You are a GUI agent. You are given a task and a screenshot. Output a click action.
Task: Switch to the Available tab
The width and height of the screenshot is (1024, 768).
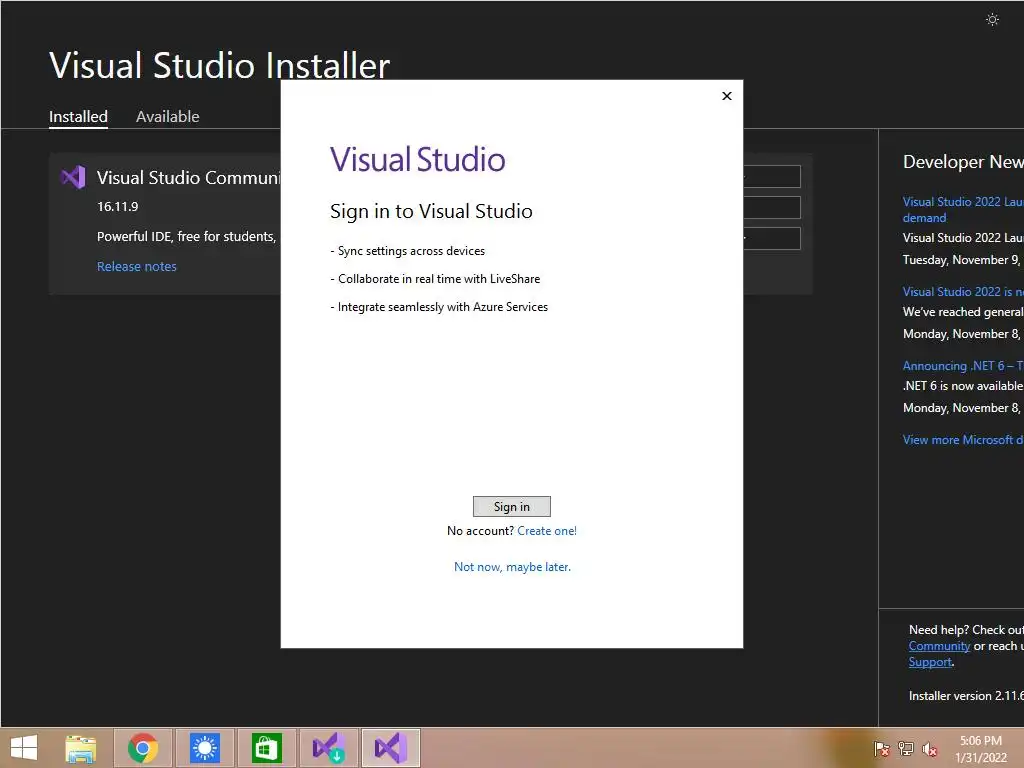pos(167,117)
